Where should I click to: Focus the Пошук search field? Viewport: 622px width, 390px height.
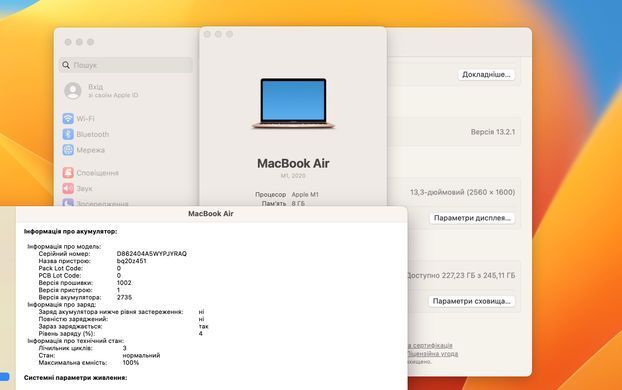[126, 65]
